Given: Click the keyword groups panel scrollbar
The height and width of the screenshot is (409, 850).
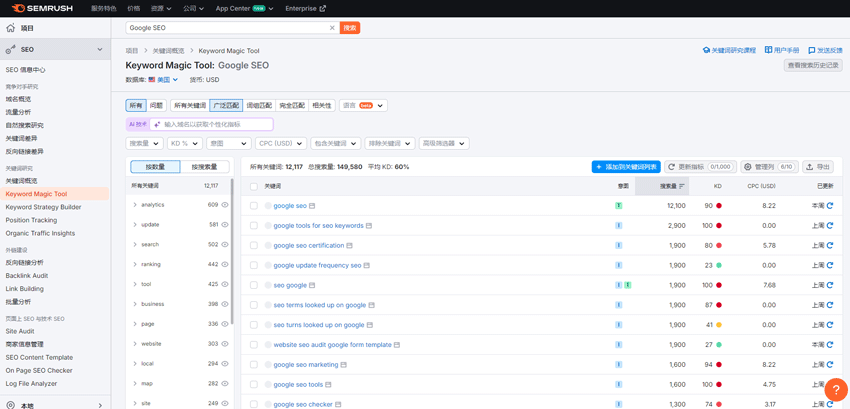Looking at the screenshot, I should coord(232,252).
